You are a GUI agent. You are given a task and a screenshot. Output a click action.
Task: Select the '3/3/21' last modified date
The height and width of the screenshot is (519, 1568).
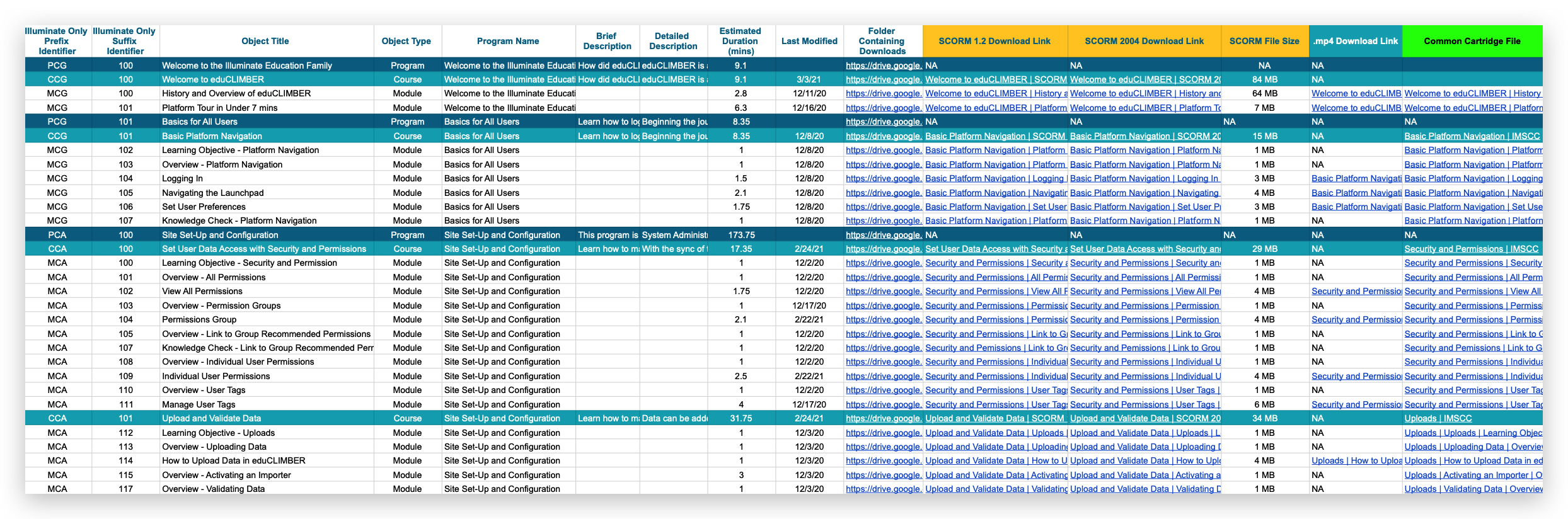[x=809, y=79]
